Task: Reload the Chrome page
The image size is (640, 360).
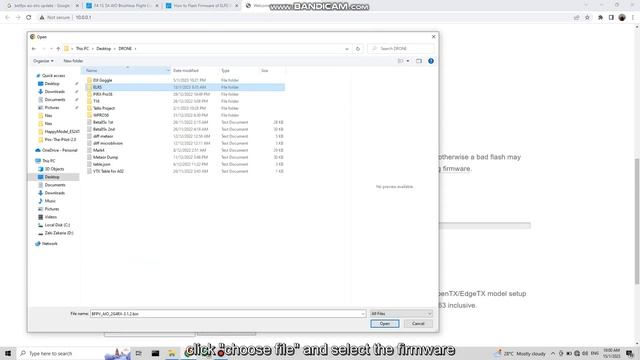Action: coord(29,18)
